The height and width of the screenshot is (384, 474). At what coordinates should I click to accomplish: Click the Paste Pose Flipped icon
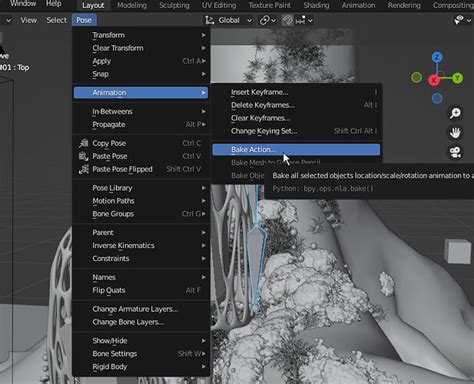pos(83,169)
